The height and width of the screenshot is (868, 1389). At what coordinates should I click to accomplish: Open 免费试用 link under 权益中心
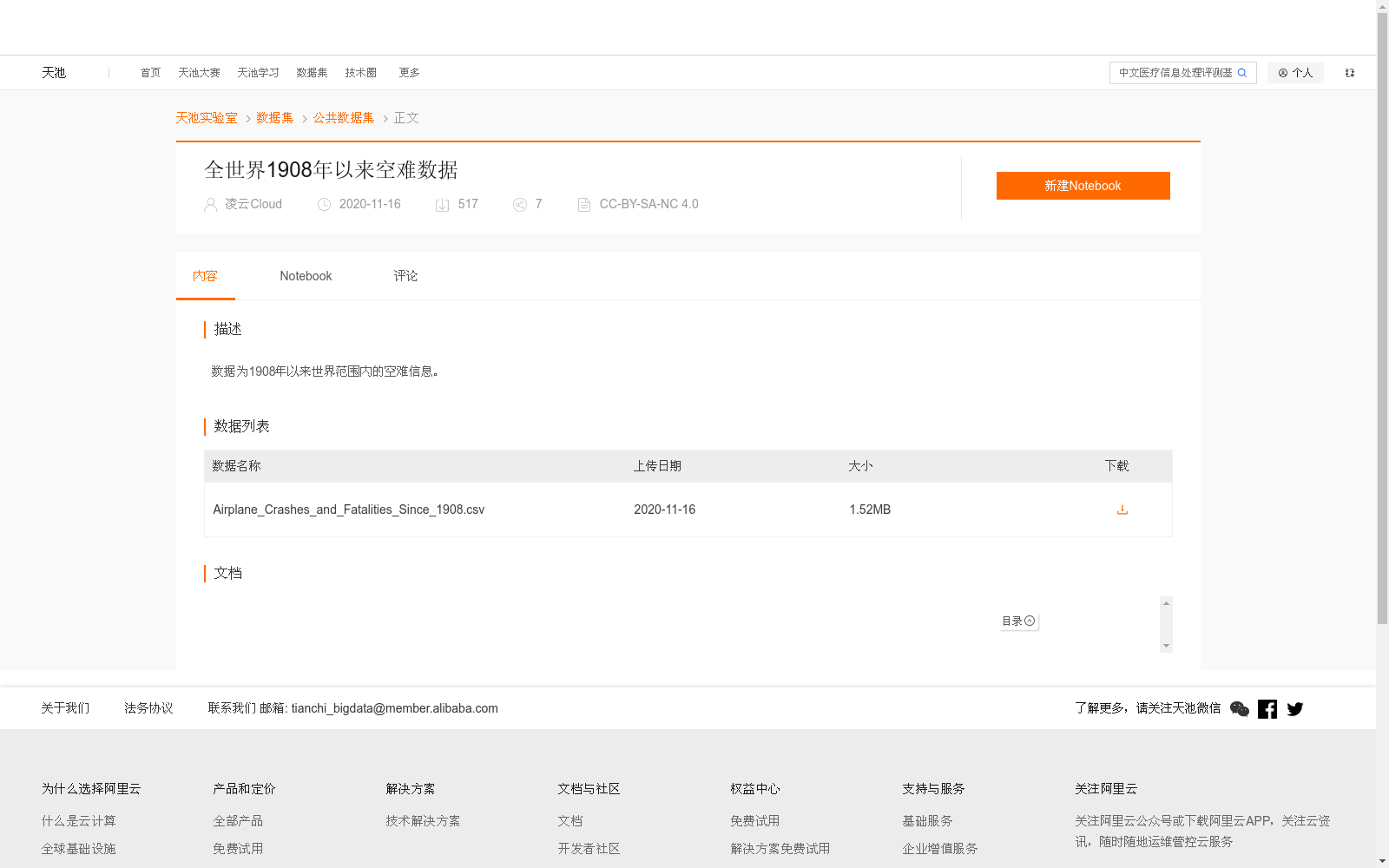(754, 821)
